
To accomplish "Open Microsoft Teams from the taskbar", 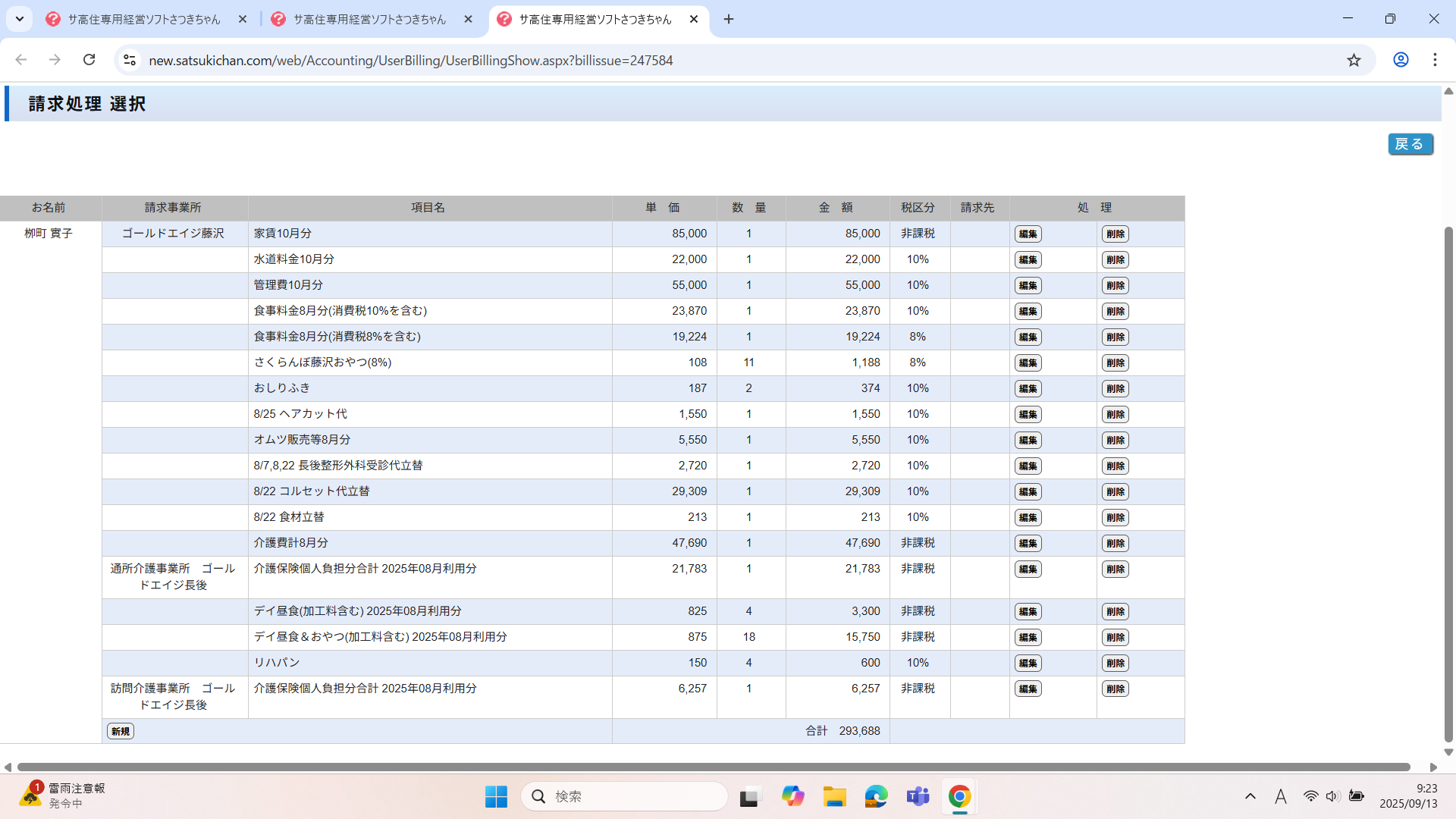I will [918, 797].
